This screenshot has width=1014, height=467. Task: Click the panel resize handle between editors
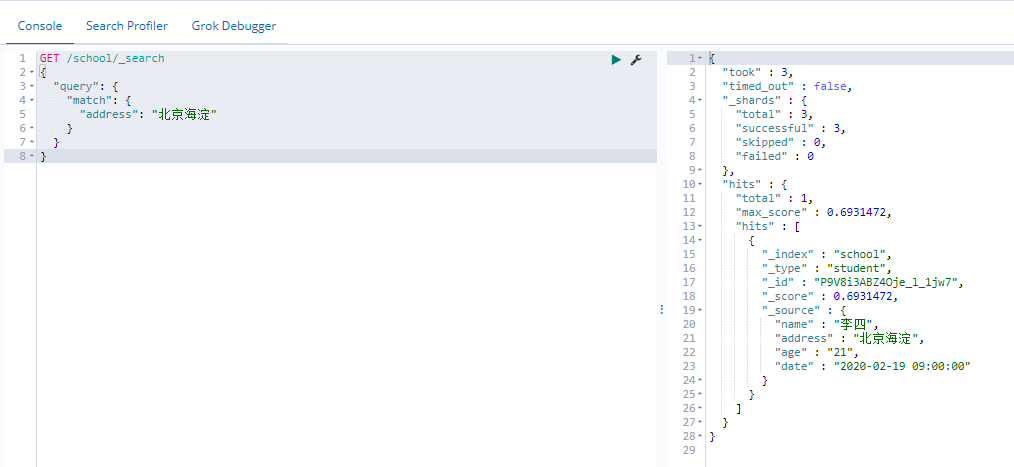click(x=662, y=311)
